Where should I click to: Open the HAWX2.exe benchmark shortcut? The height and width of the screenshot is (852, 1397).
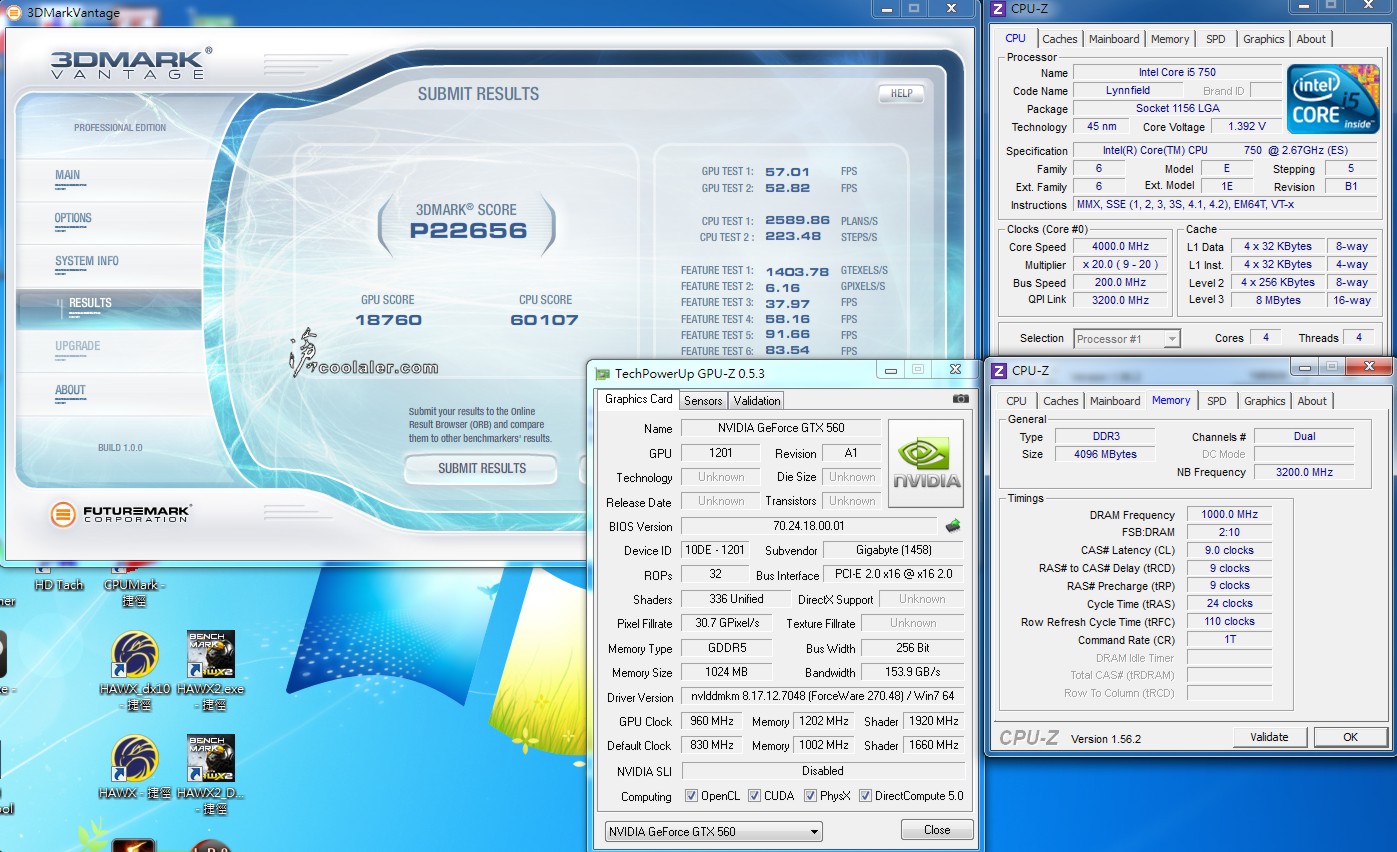(x=211, y=655)
